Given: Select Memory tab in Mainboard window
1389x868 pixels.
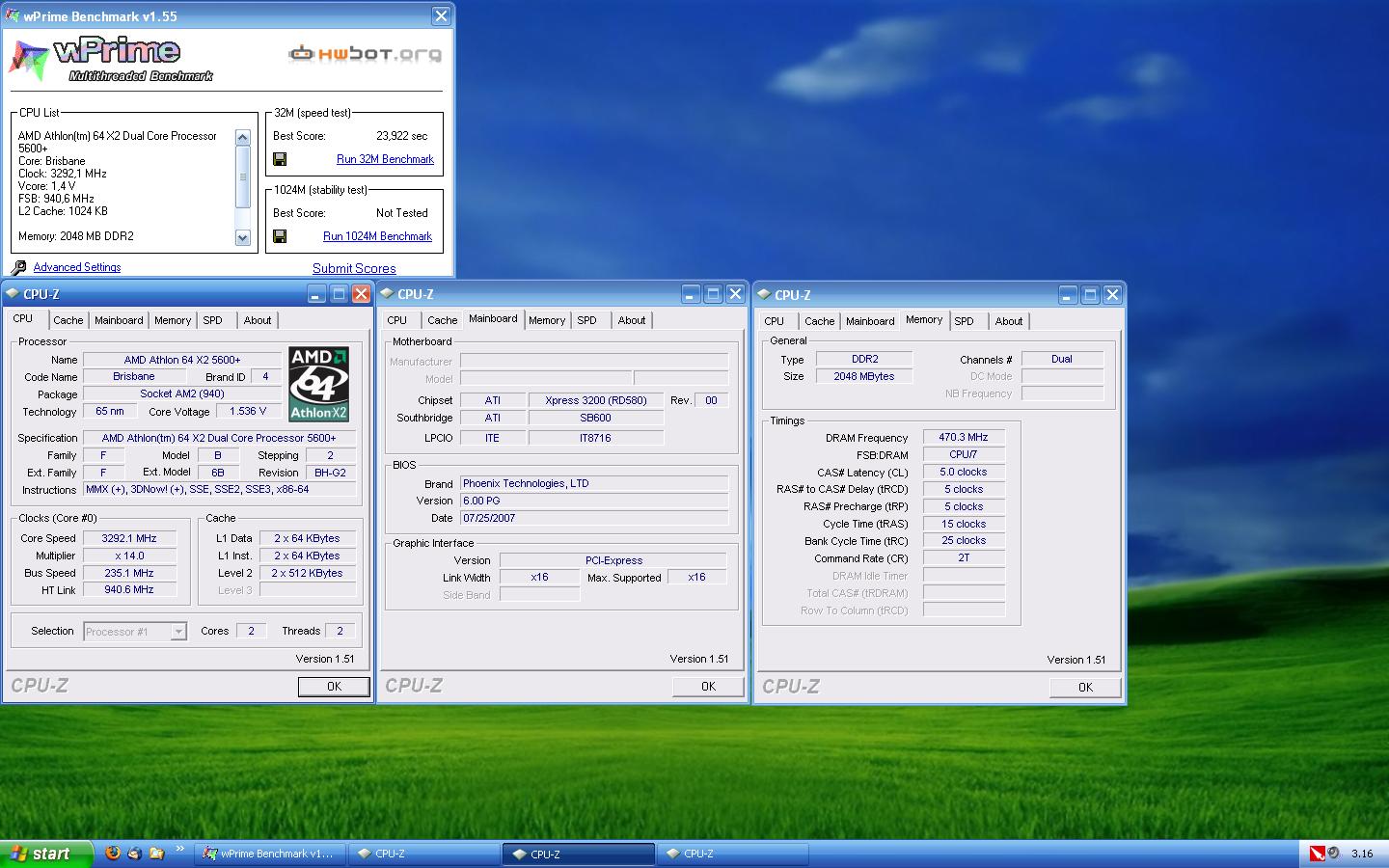Looking at the screenshot, I should click(547, 320).
